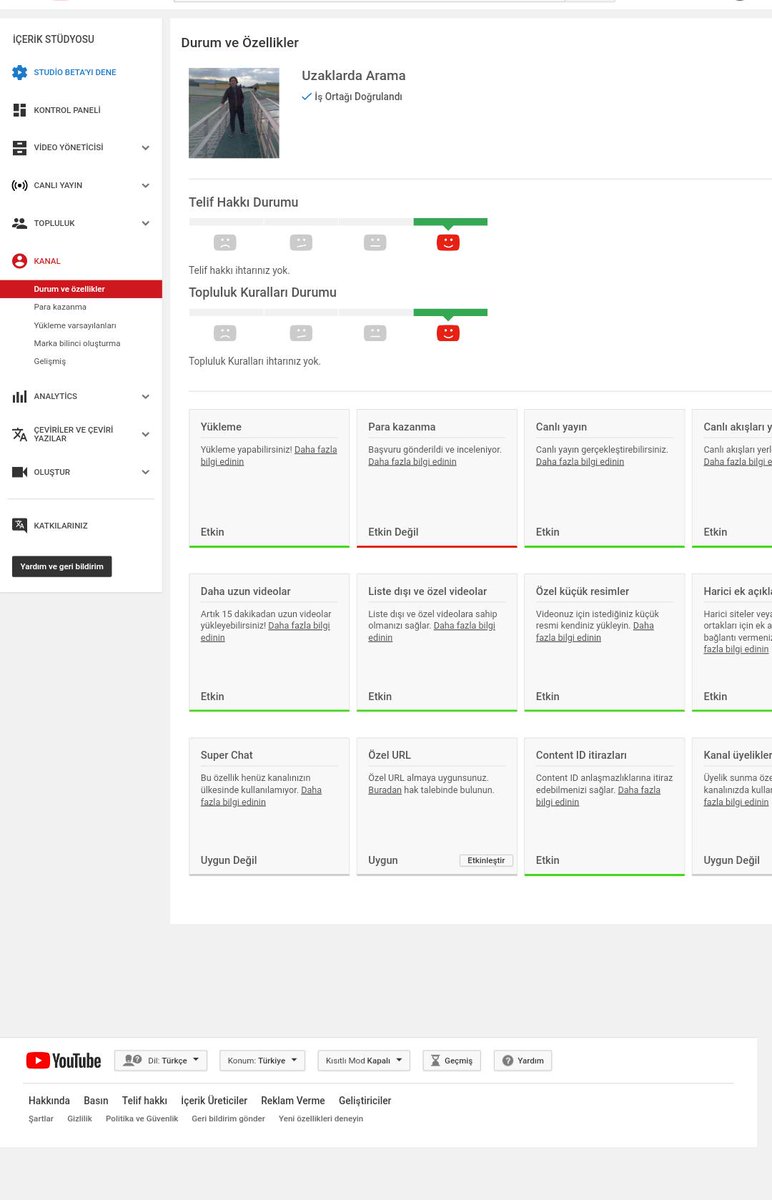
Task: Click the saddest gray face under Topluluk Kuralları
Action: (226, 333)
